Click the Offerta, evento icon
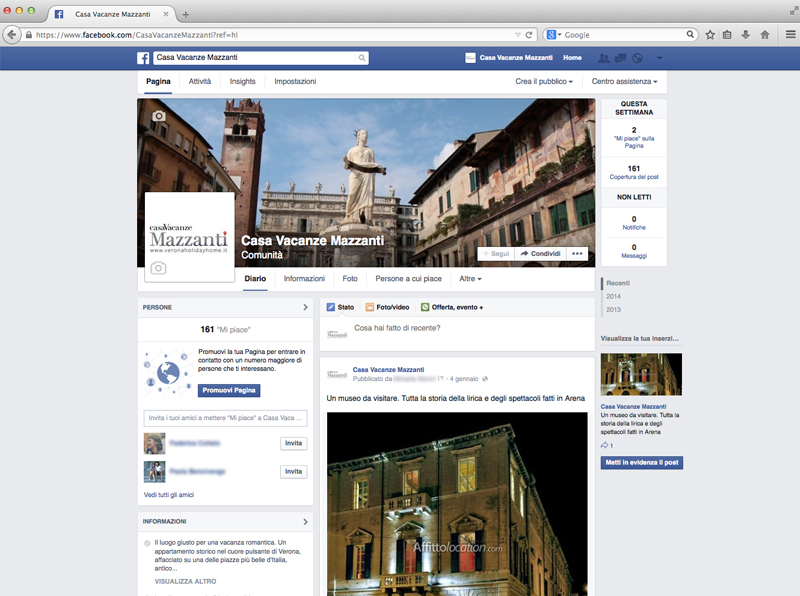The width and height of the screenshot is (800, 596). pos(425,307)
